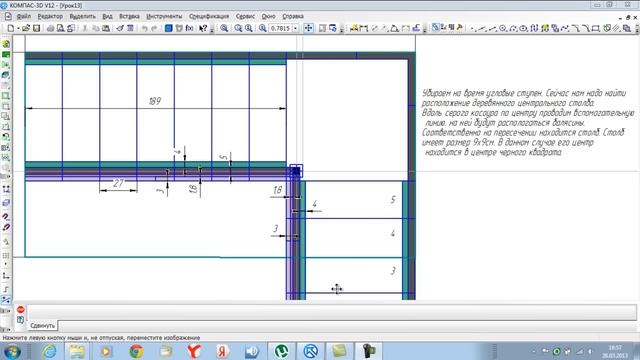Click the 27 dimension text

118,183
